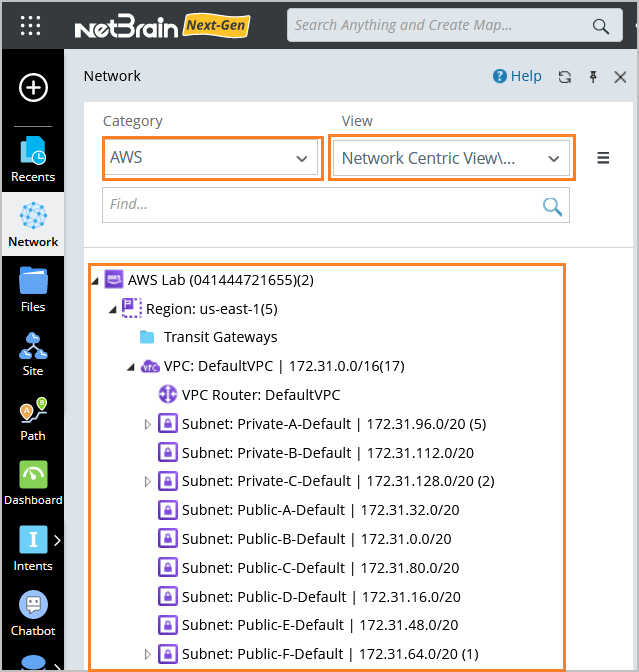Collapse the Region us-east-1 node

[x=113, y=309]
